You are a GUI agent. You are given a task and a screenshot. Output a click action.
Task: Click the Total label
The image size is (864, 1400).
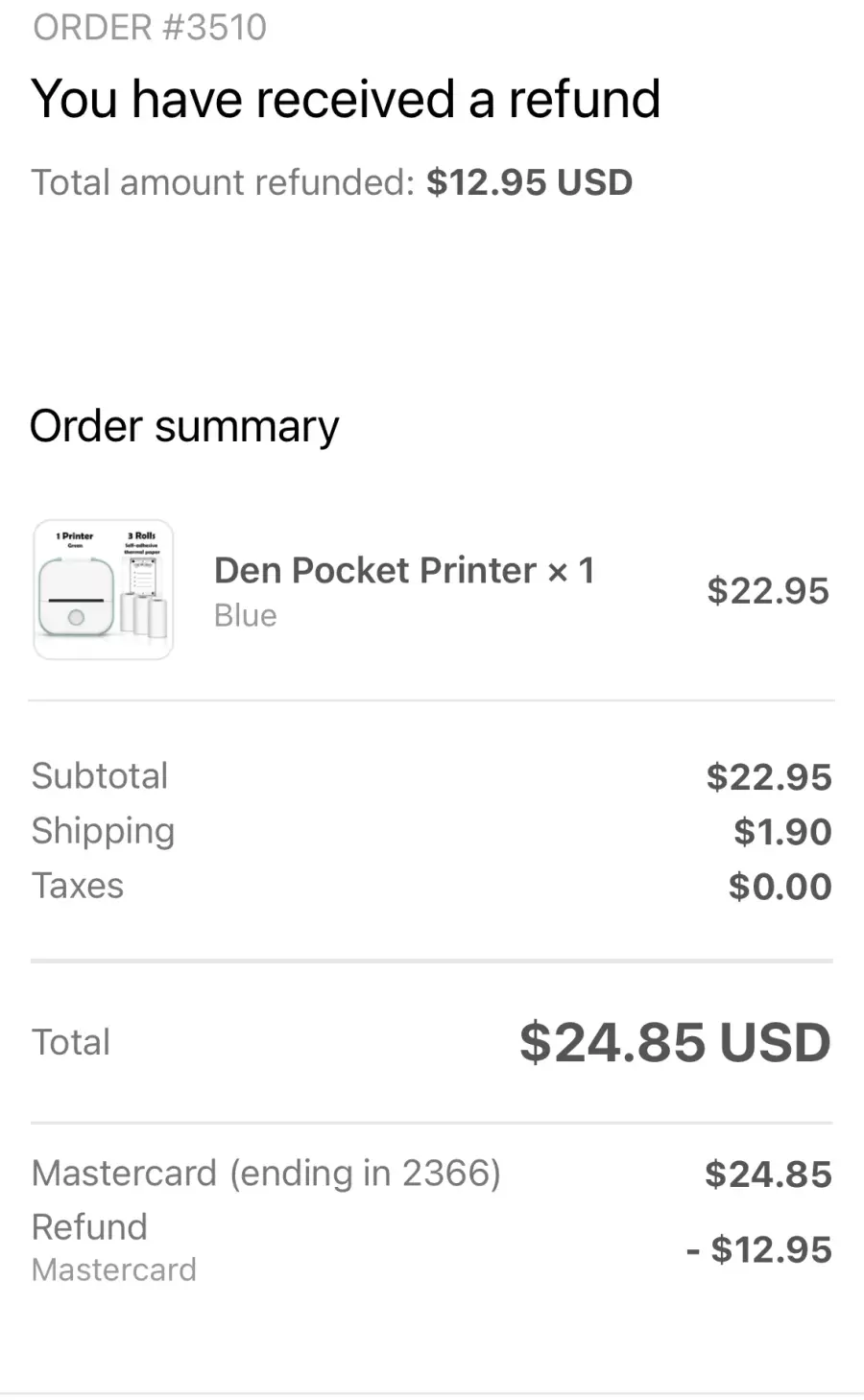pyautogui.click(x=71, y=1042)
